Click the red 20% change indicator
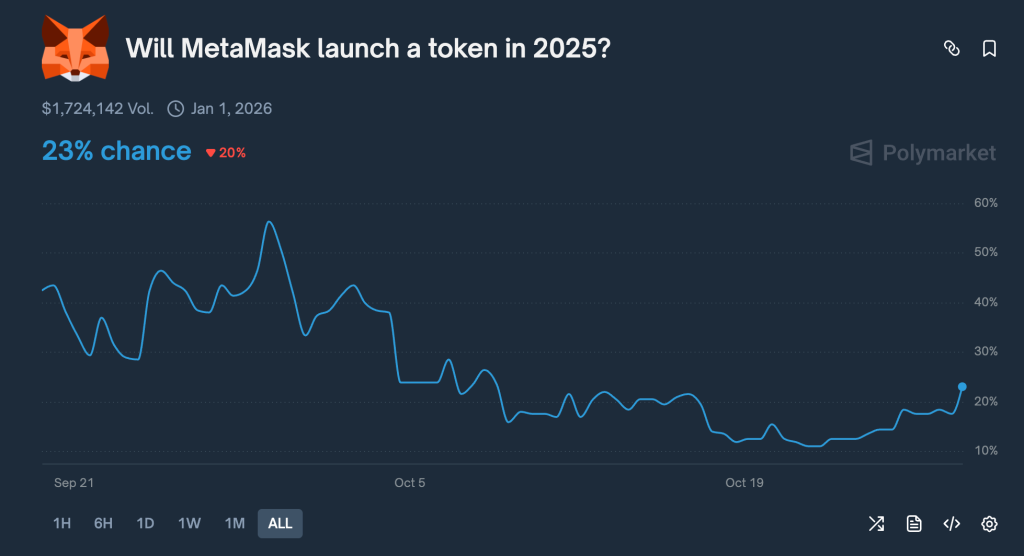Image resolution: width=1024 pixels, height=556 pixels. coord(226,153)
